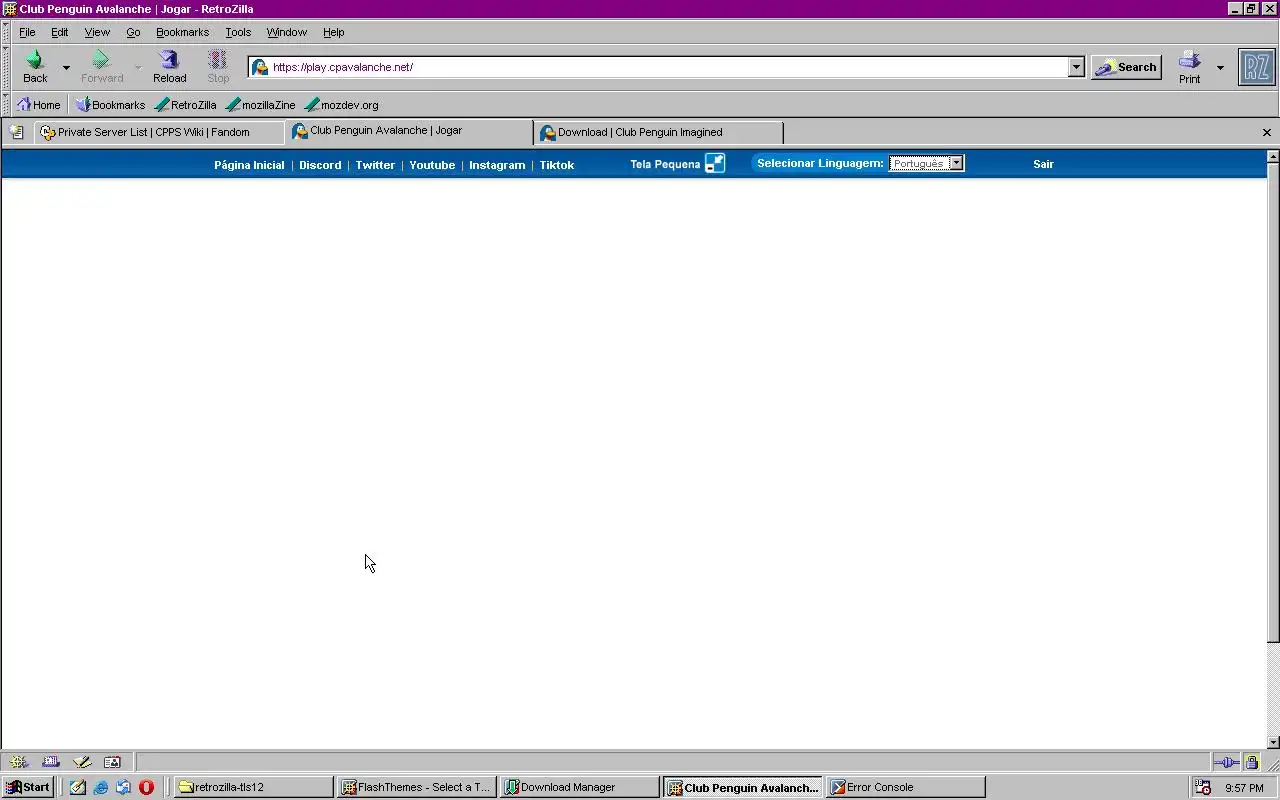The image size is (1280, 800).
Task: Open the Back history dropdown arrow
Action: point(66,68)
